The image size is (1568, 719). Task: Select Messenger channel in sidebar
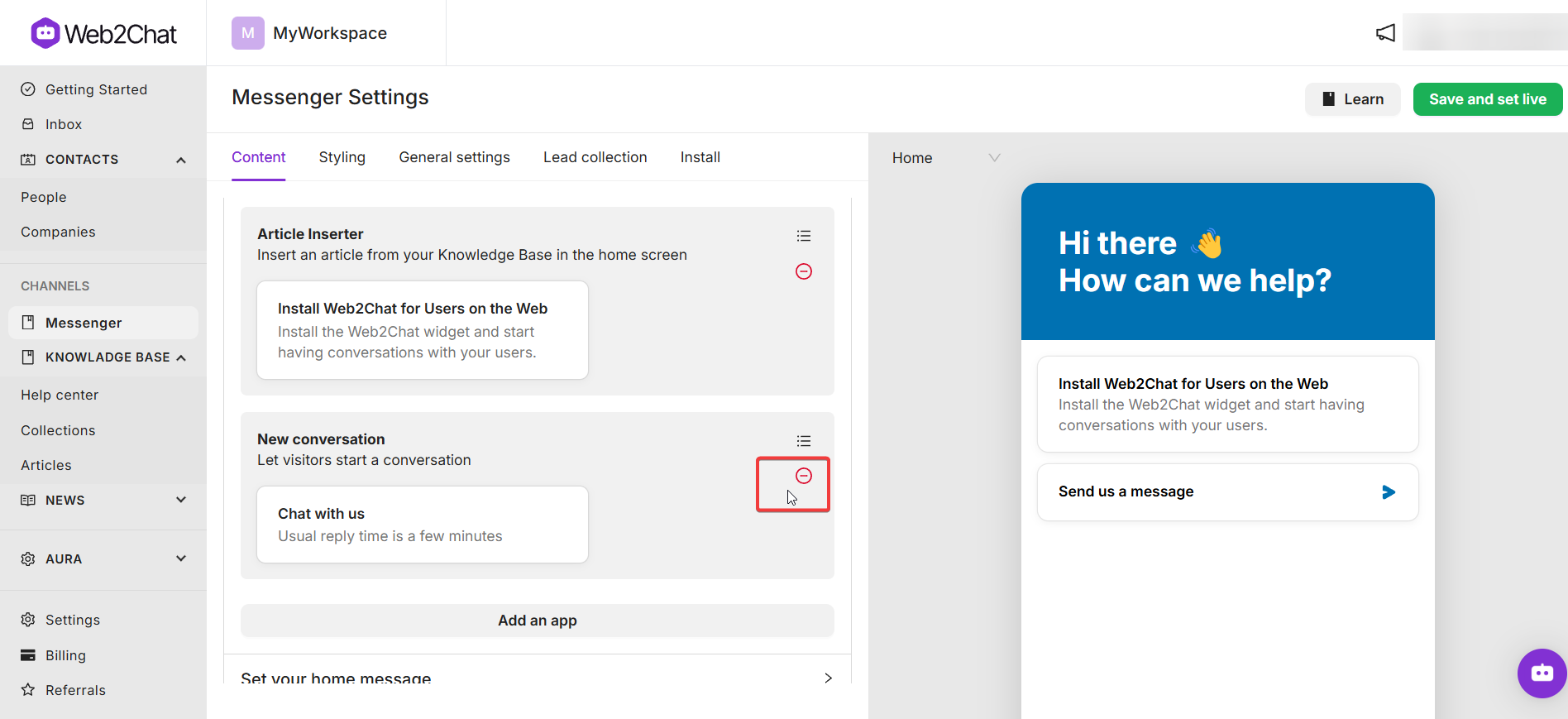[103, 323]
